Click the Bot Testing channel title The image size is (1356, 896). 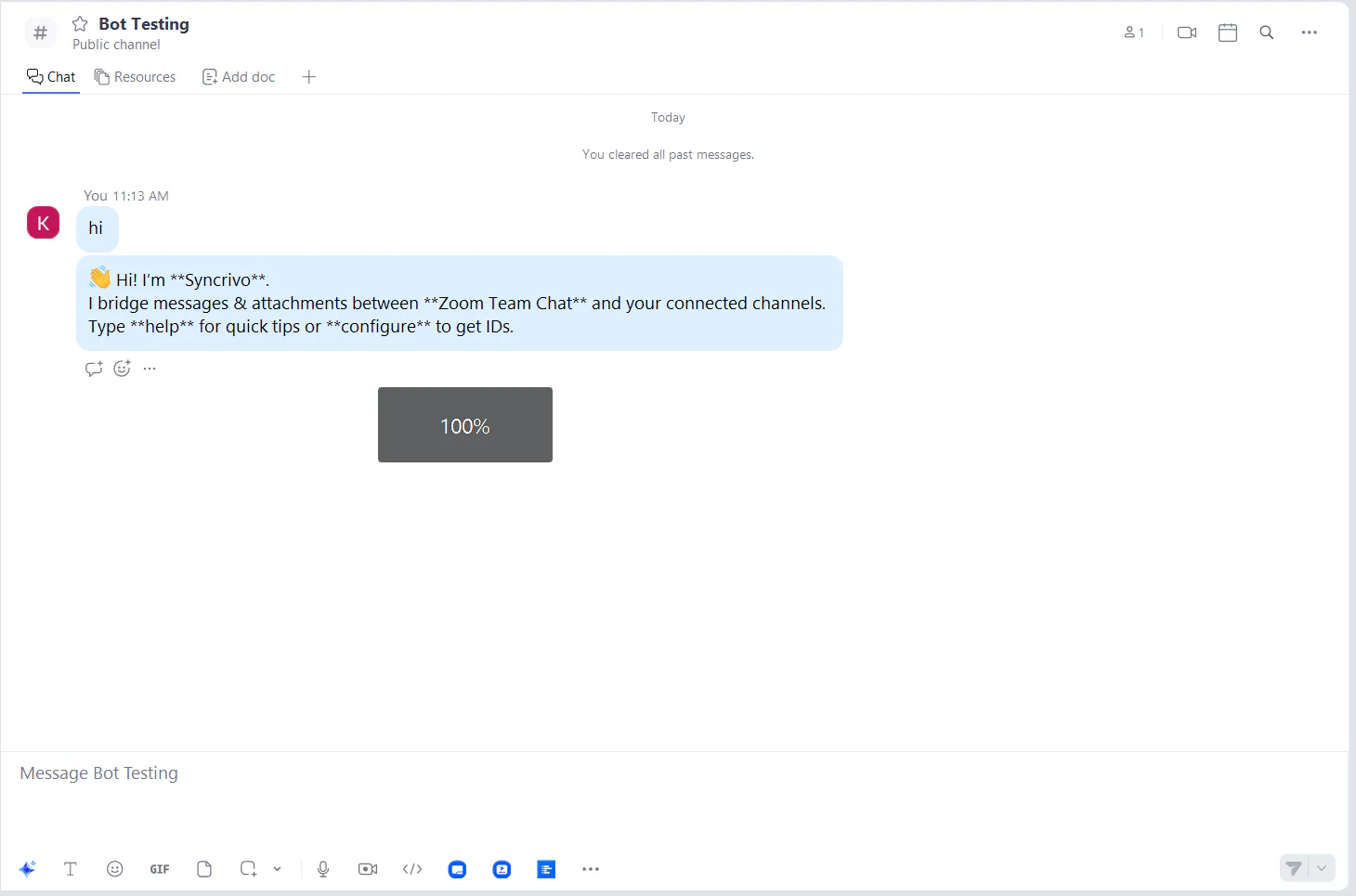point(144,24)
